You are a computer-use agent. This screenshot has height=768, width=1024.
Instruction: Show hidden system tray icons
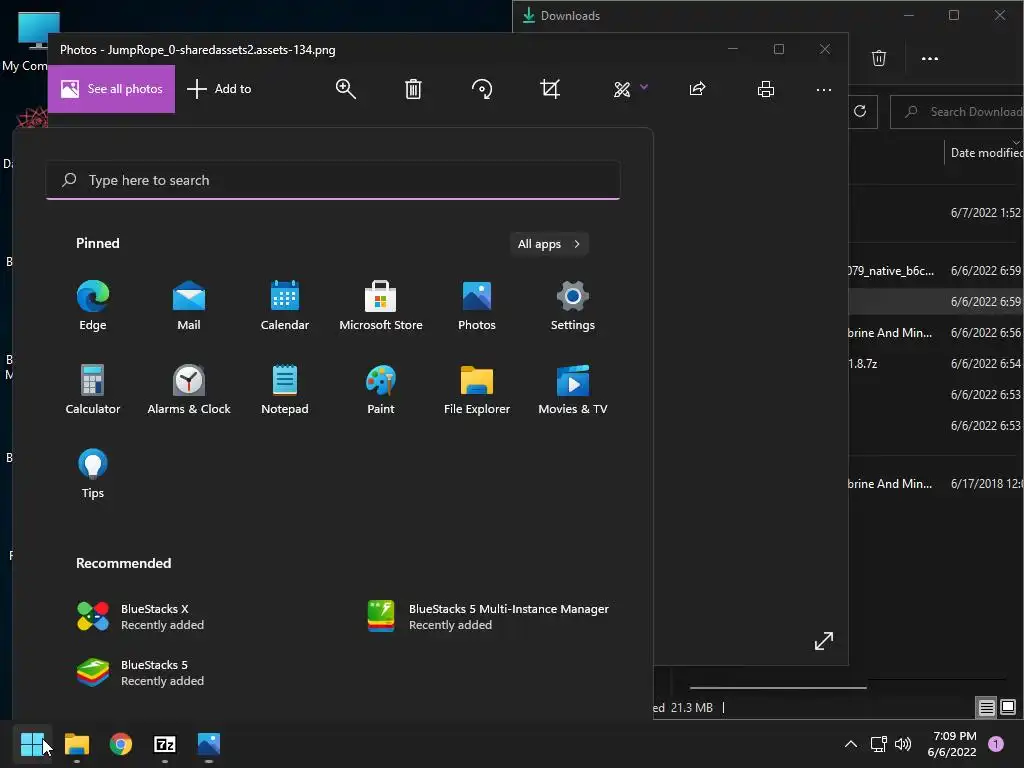(851, 744)
